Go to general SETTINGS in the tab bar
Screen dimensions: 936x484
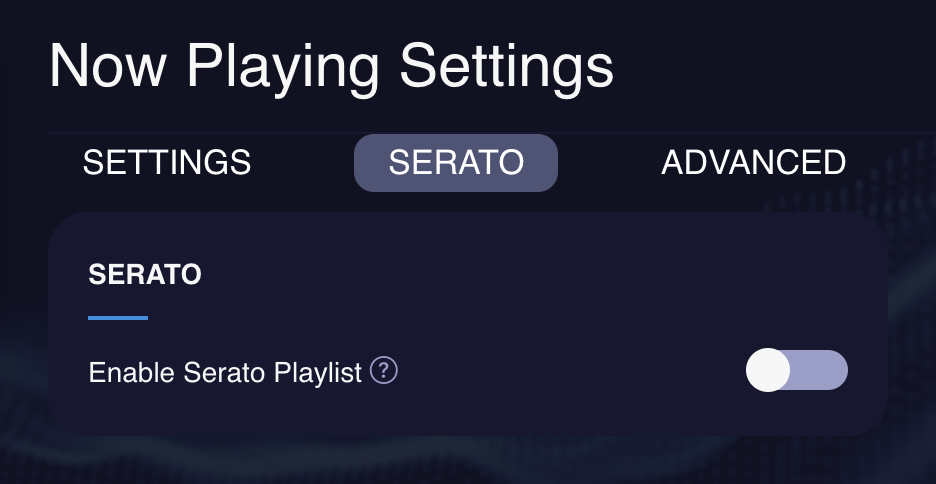click(167, 162)
